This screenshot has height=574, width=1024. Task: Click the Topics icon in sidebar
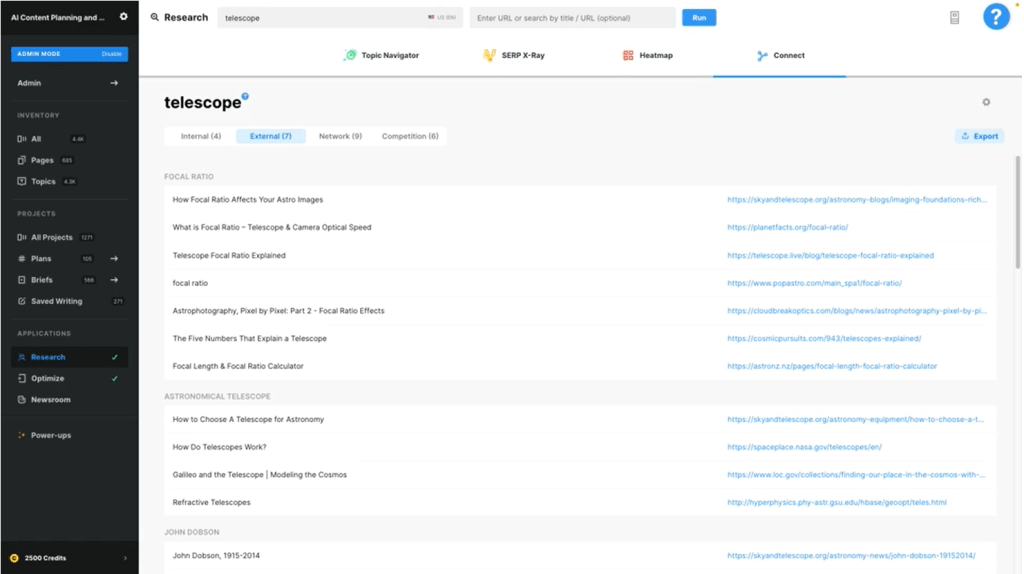tap(22, 182)
